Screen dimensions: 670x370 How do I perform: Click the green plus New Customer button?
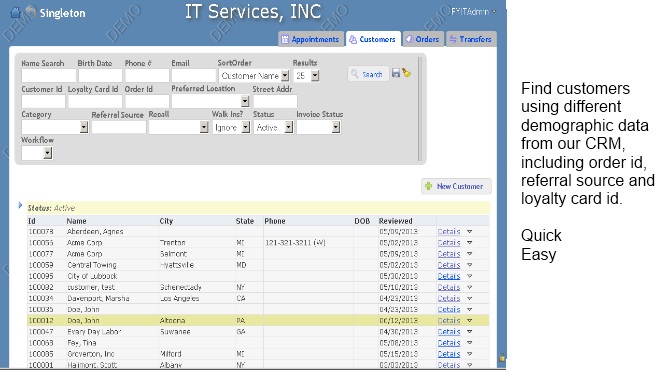(456, 186)
